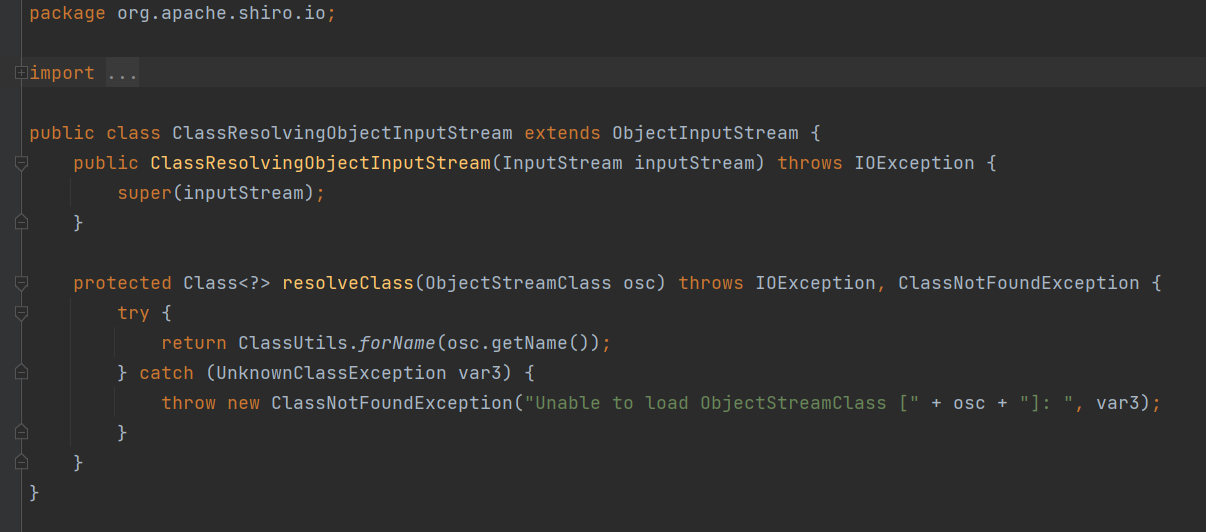Click fold end marker after super(inputStream)
The image size is (1206, 532).
[21, 223]
